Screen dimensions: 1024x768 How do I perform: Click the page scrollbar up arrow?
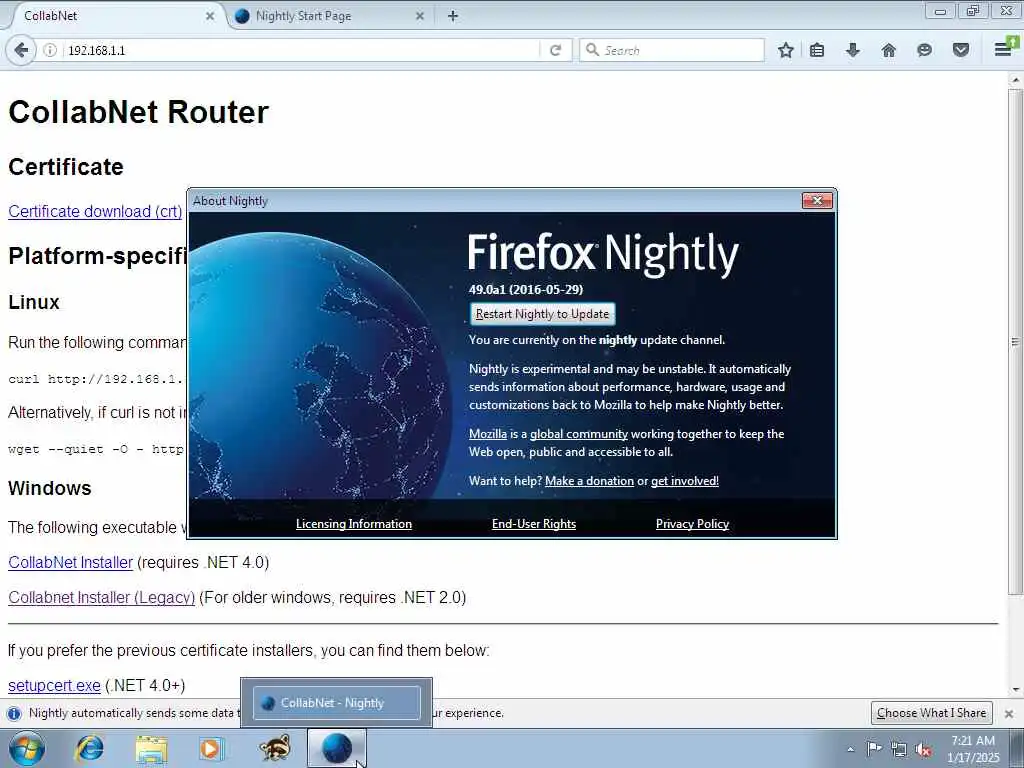[x=1015, y=80]
